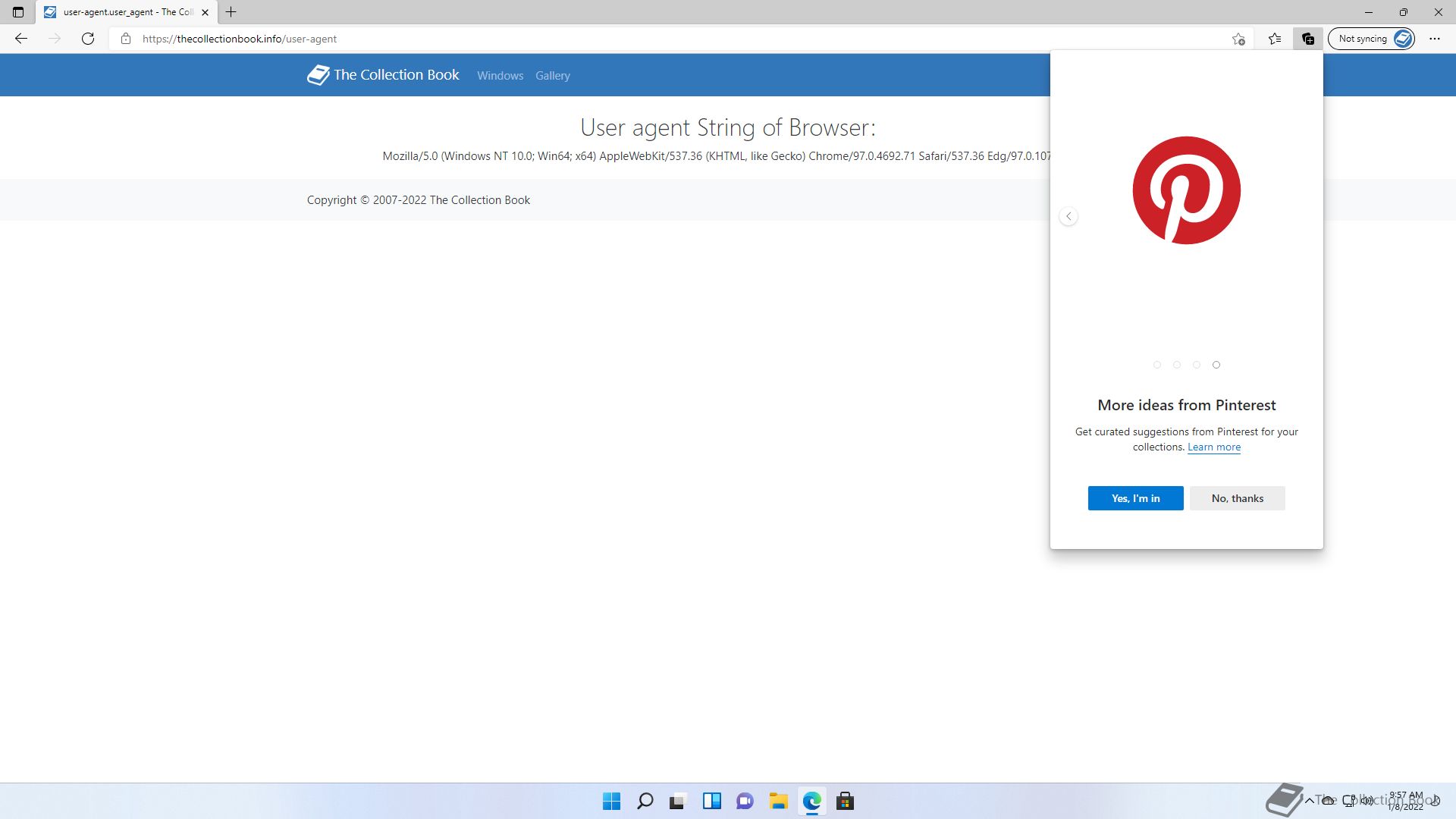Open Task View on taskbar

[677, 802]
